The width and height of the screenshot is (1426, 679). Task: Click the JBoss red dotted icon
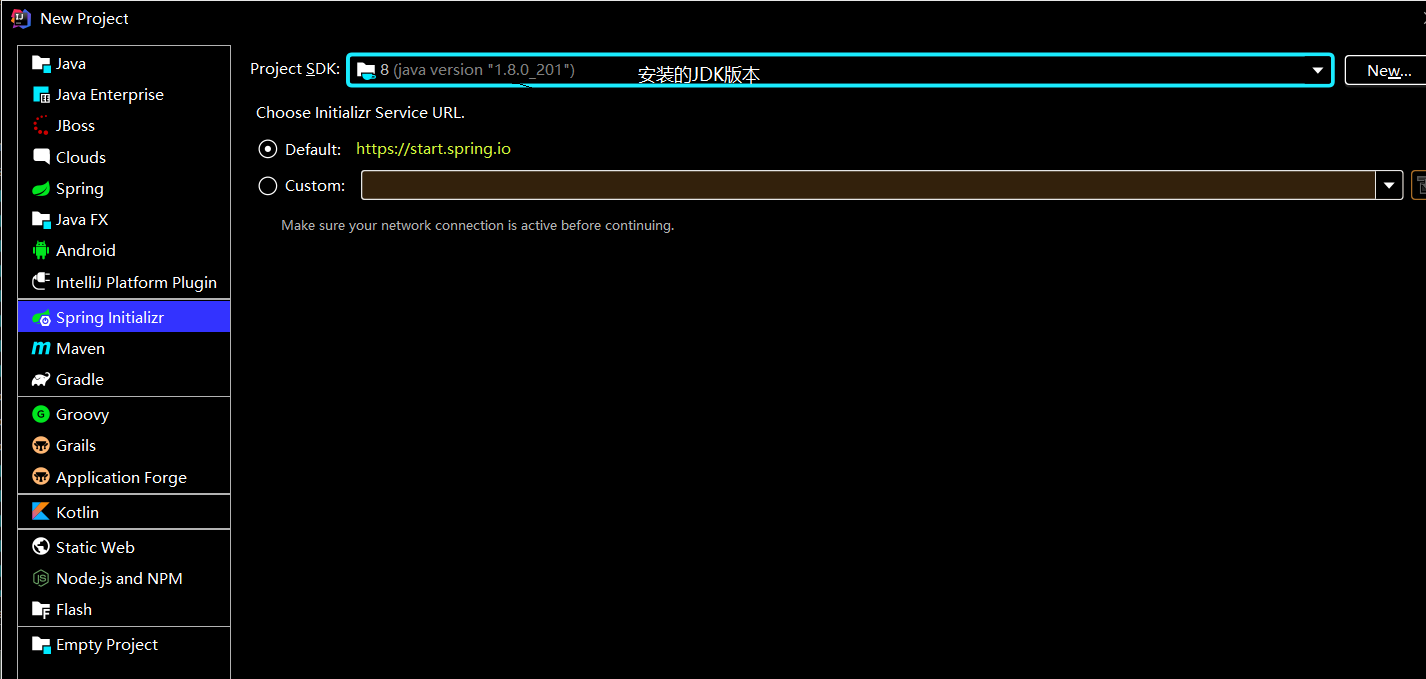click(x=41, y=126)
